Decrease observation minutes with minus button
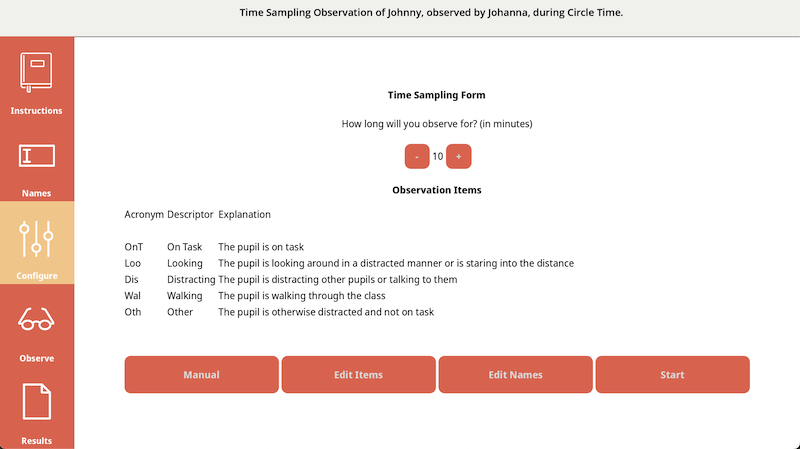 417,157
